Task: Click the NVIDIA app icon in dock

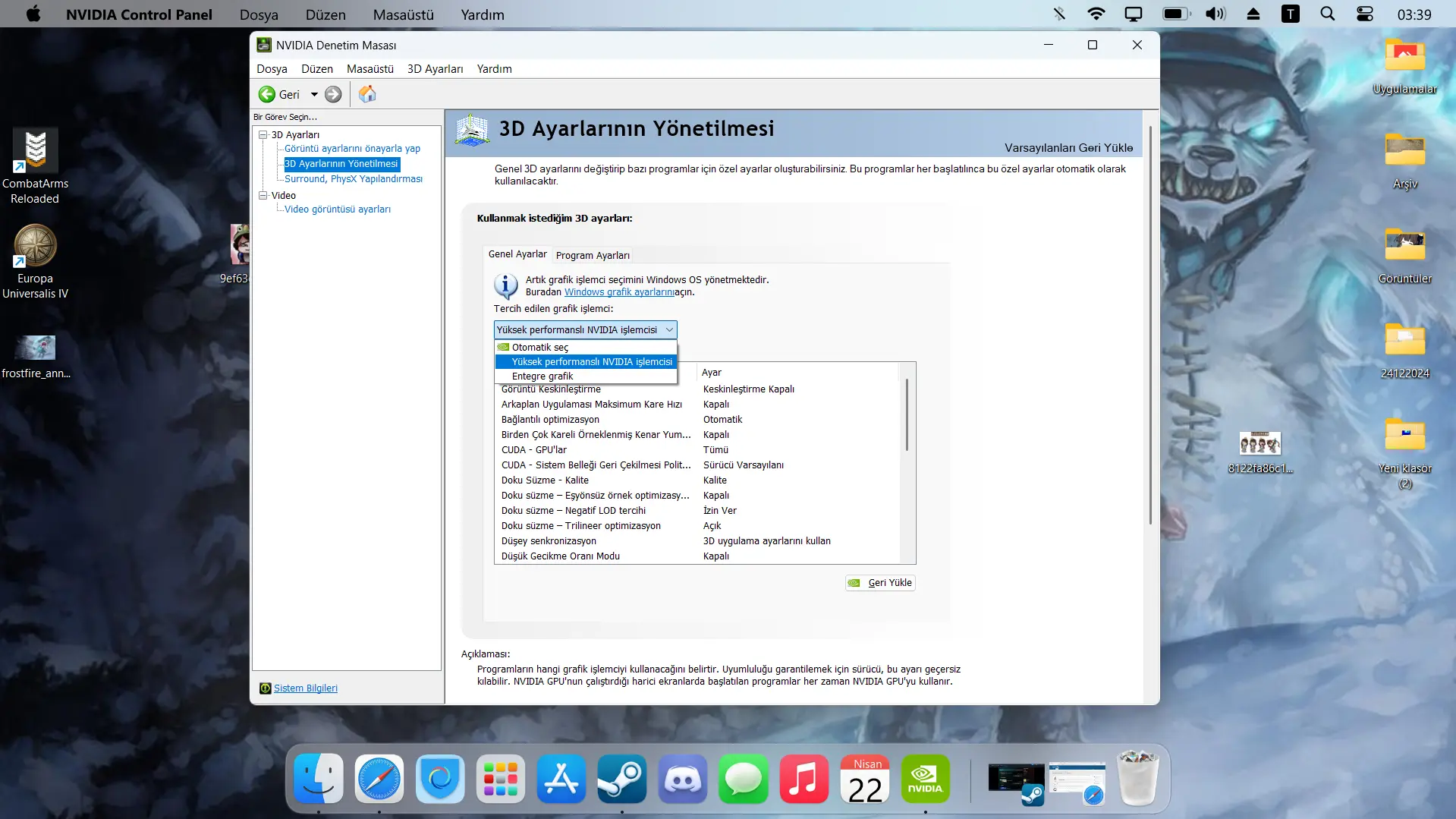Action: (926, 779)
